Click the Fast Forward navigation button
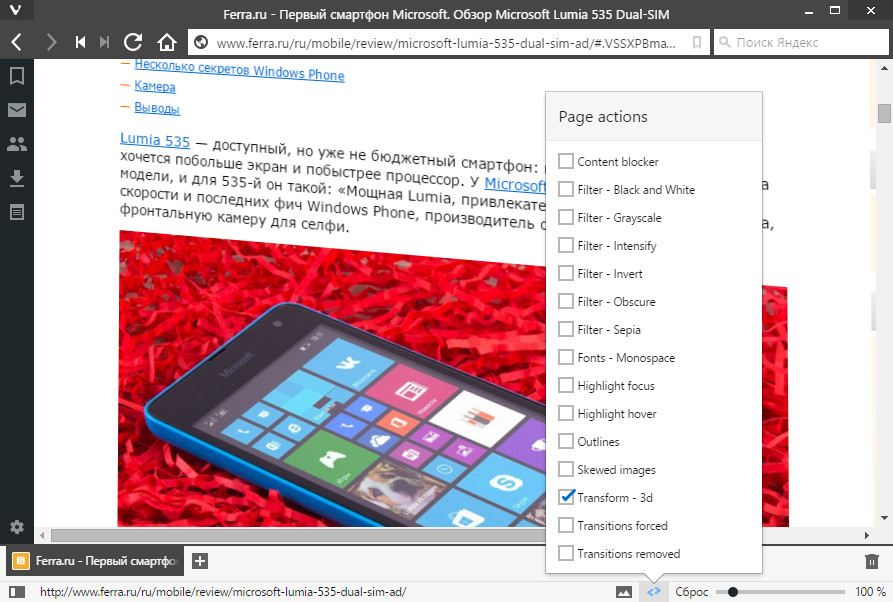The width and height of the screenshot is (893, 602). tap(104, 42)
